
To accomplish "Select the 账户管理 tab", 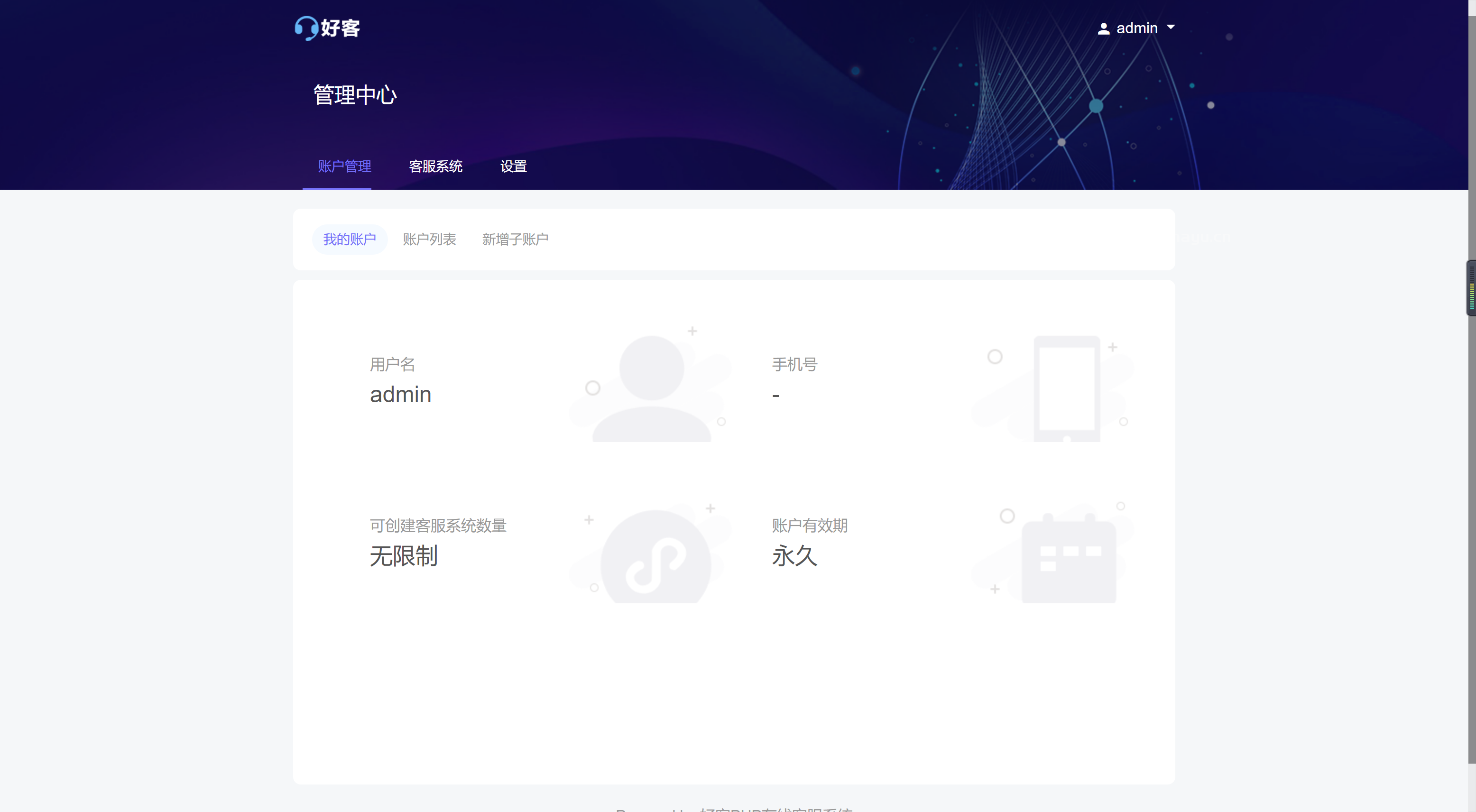I will pyautogui.click(x=344, y=166).
